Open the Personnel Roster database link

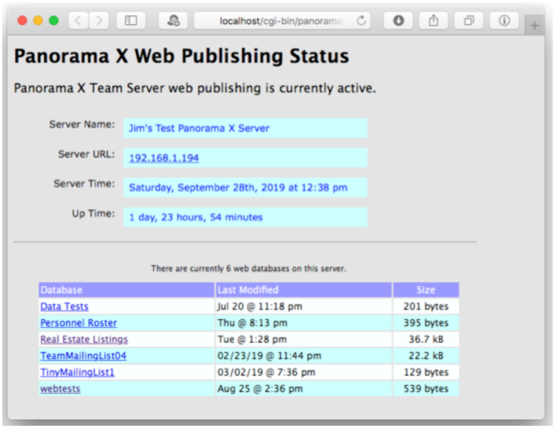pos(79,323)
